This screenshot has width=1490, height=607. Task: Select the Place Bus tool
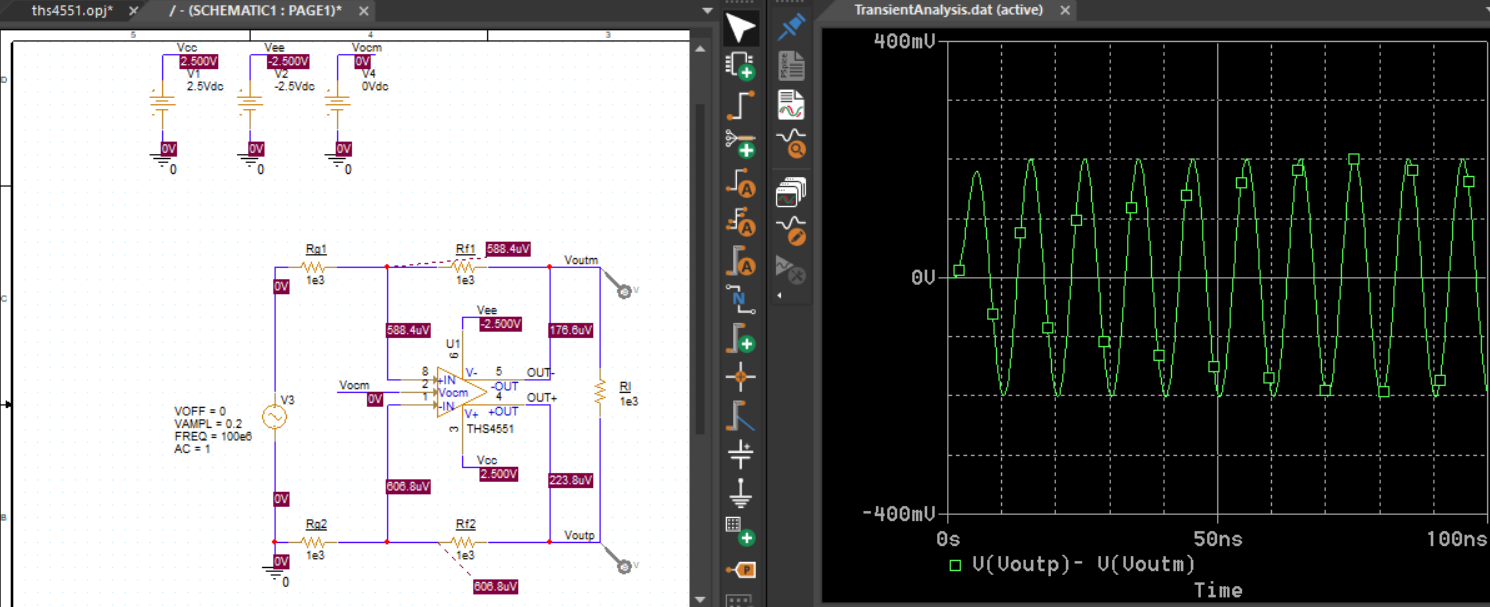click(740, 338)
